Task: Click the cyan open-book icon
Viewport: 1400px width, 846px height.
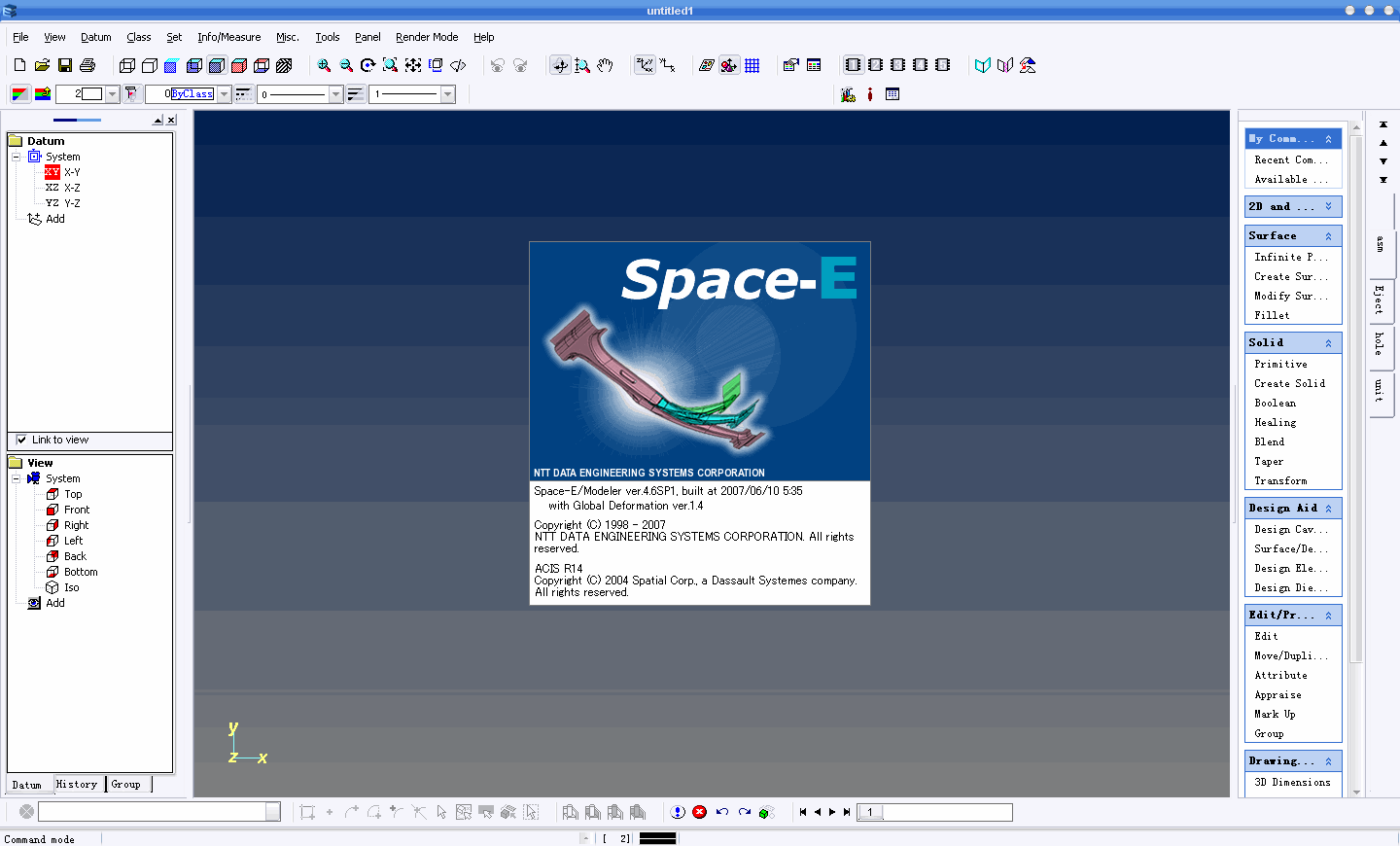Action: pos(983,65)
